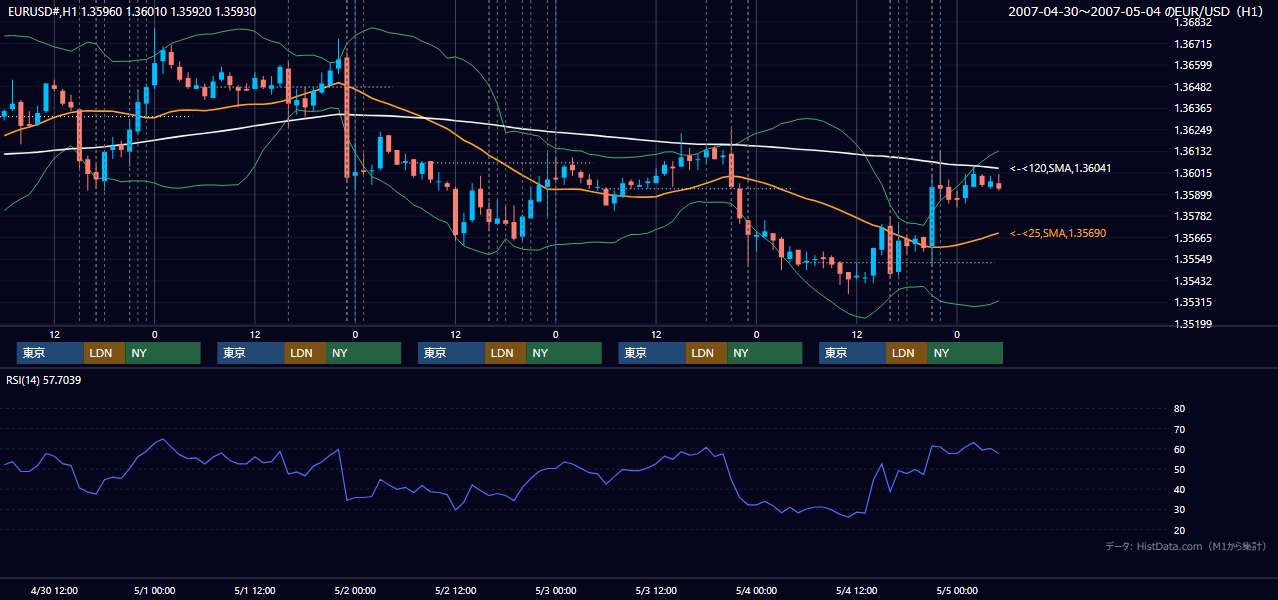
Task: Click the 1.36132 price axis value
Action: point(1193,151)
